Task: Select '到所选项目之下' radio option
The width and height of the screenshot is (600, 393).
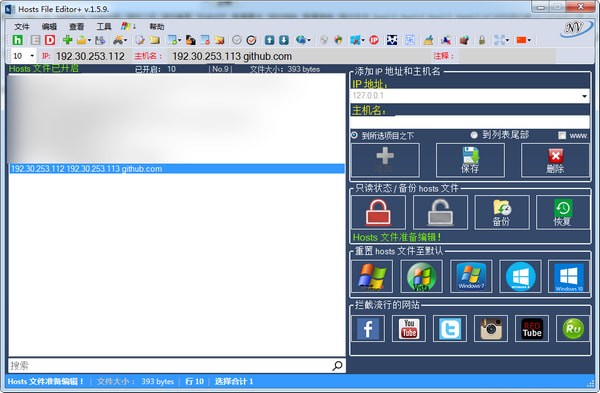Action: click(354, 135)
